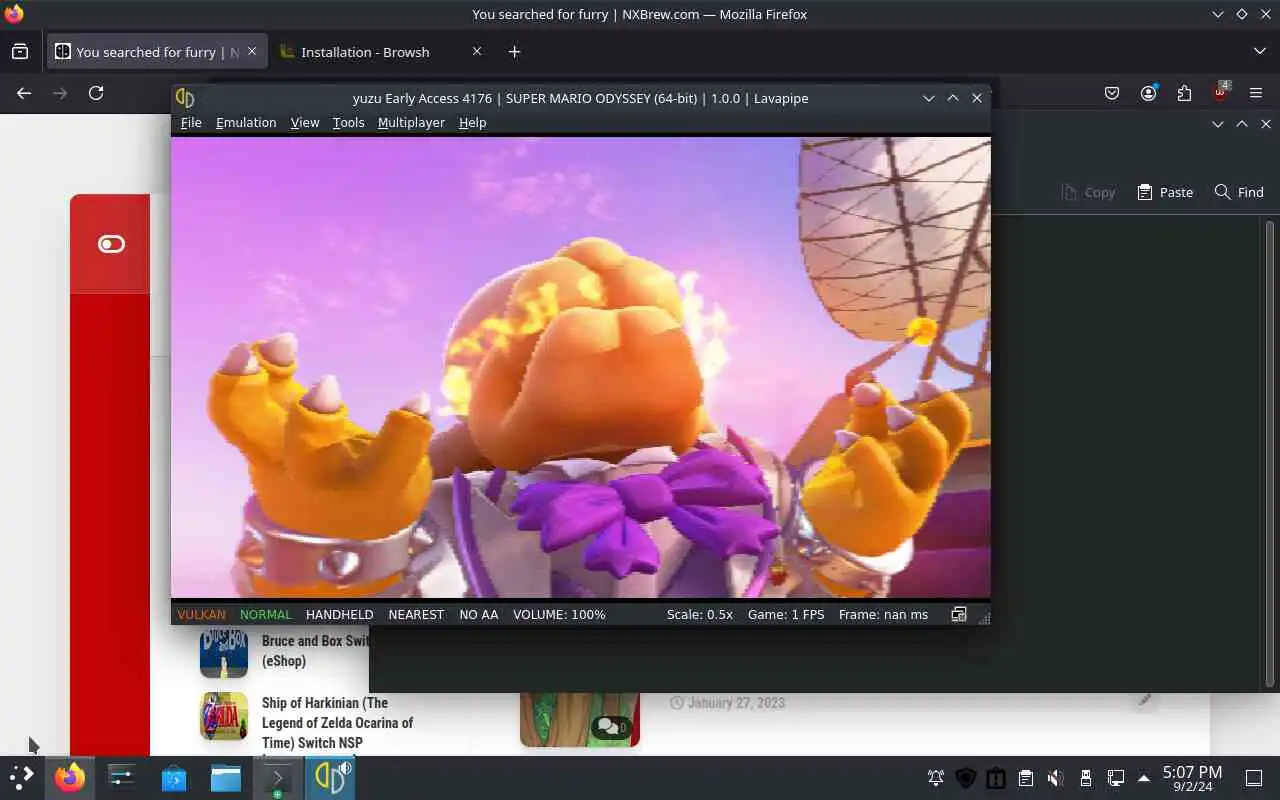Click Paste in the background terminal window
This screenshot has height=800, width=1280.
(1165, 192)
